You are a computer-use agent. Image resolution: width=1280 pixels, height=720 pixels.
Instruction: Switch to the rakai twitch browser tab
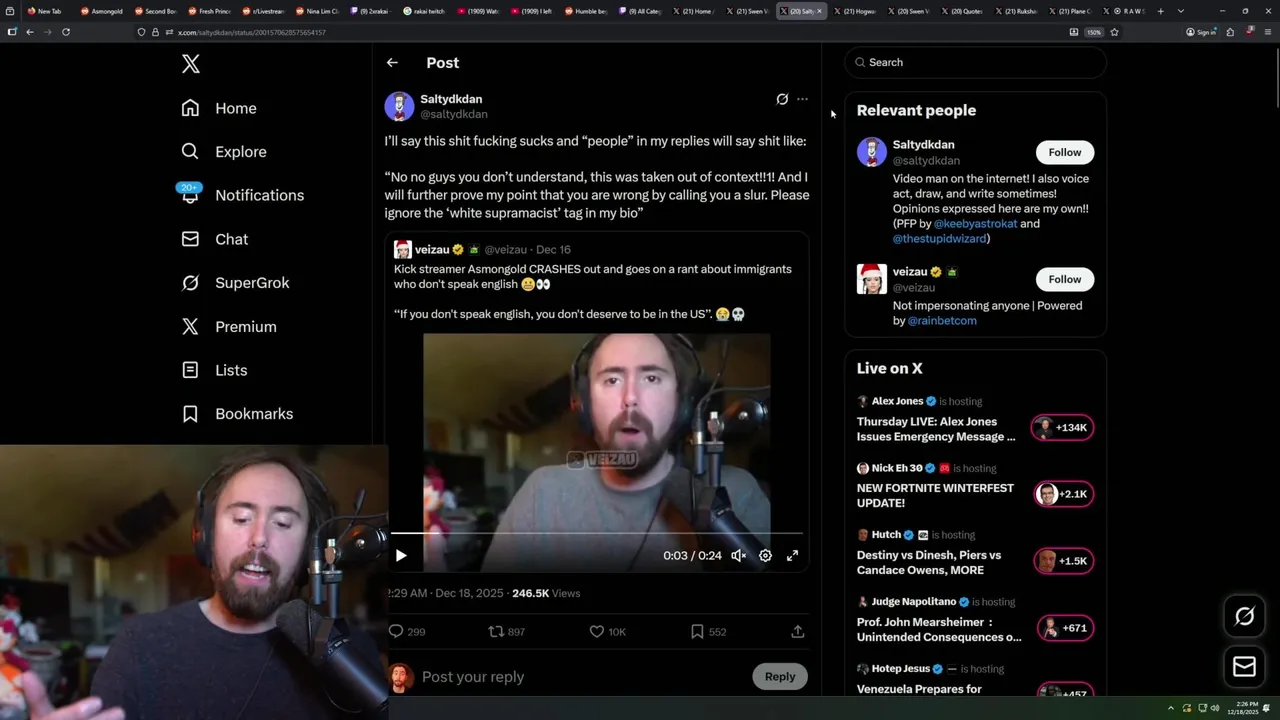pos(425,11)
